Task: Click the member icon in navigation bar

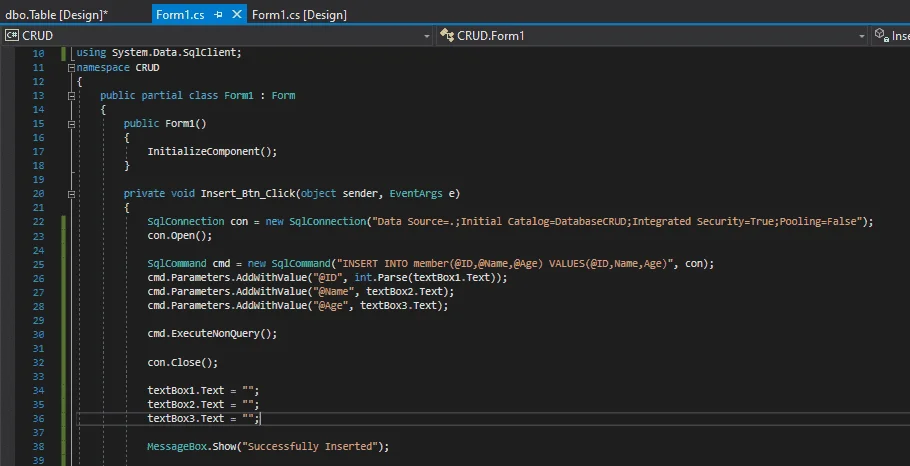Action: pyautogui.click(x=882, y=35)
